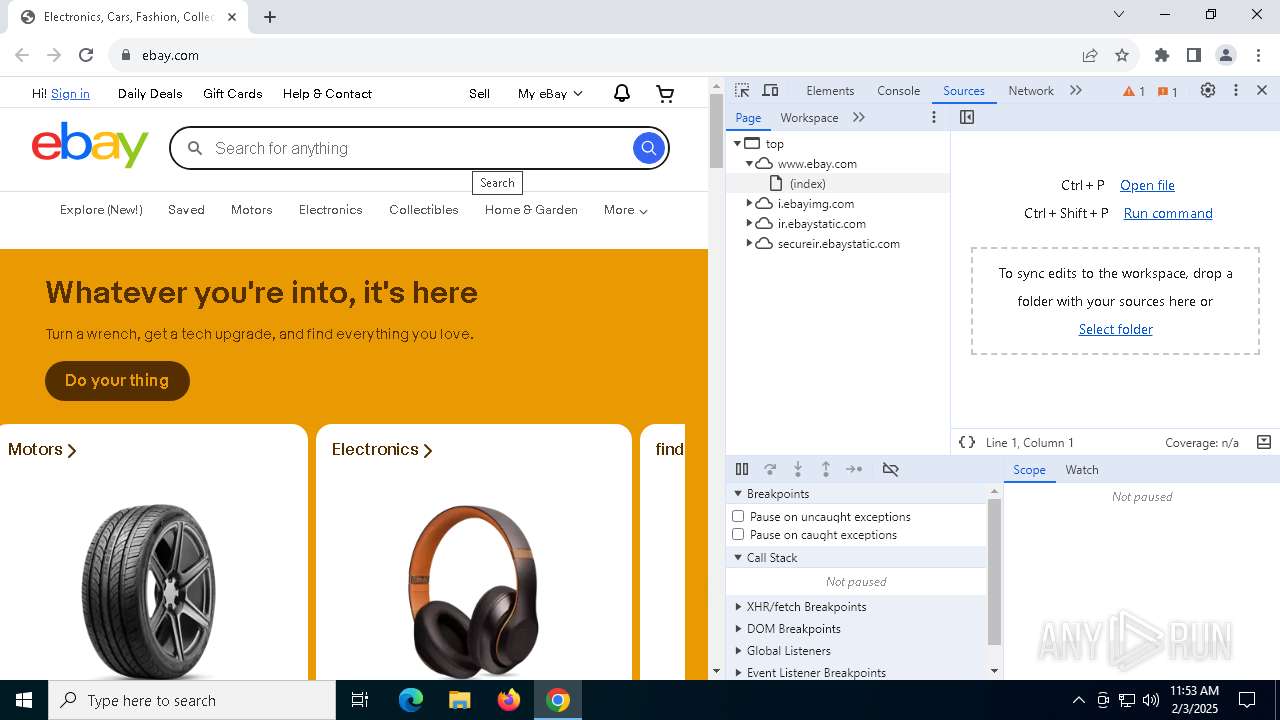Click the eBay logo
1280x720 pixels.
click(x=90, y=145)
